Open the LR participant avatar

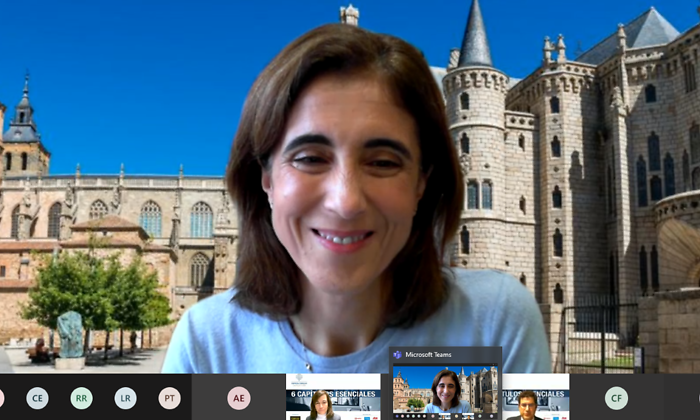[125, 398]
